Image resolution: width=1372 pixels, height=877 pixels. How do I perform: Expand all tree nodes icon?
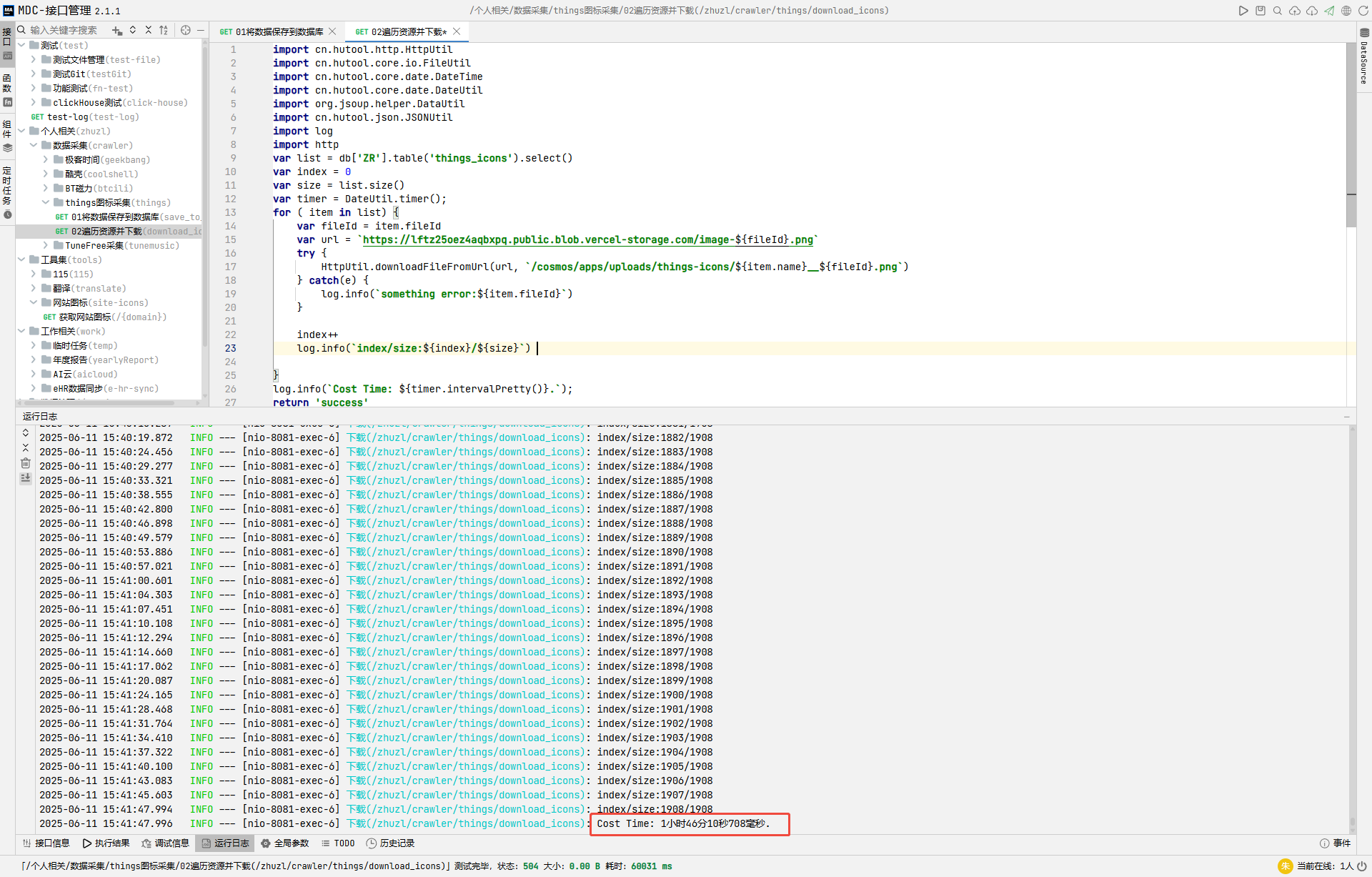(x=133, y=31)
